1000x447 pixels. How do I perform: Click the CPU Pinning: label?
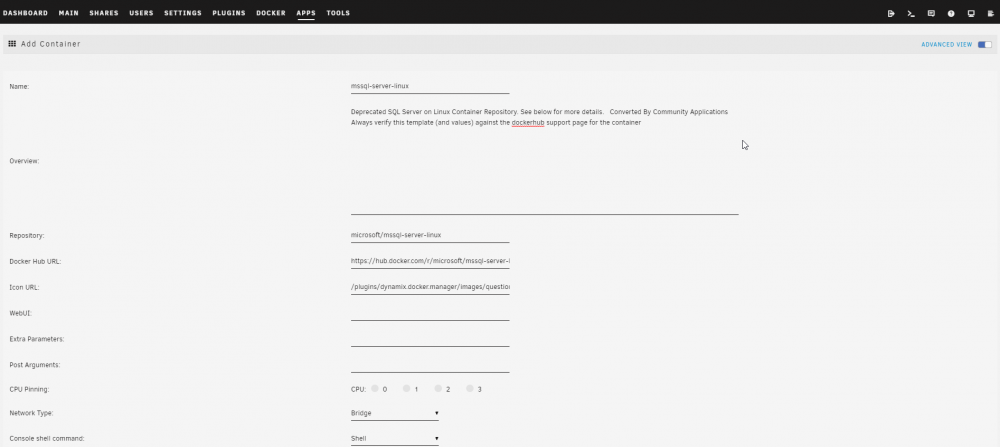[29, 389]
